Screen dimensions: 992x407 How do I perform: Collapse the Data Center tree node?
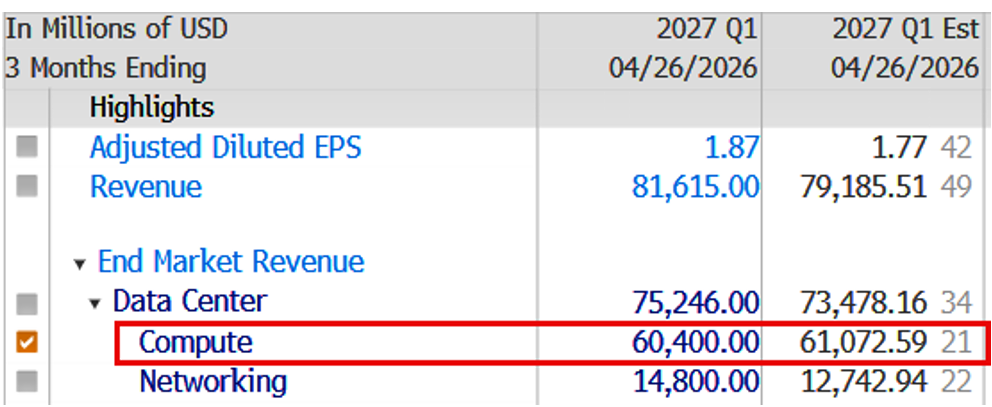click(x=95, y=304)
